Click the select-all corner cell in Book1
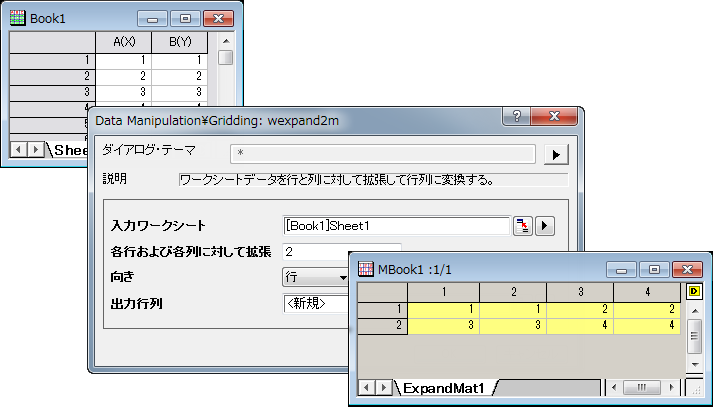Image resolution: width=713 pixels, height=407 pixels. click(52, 42)
